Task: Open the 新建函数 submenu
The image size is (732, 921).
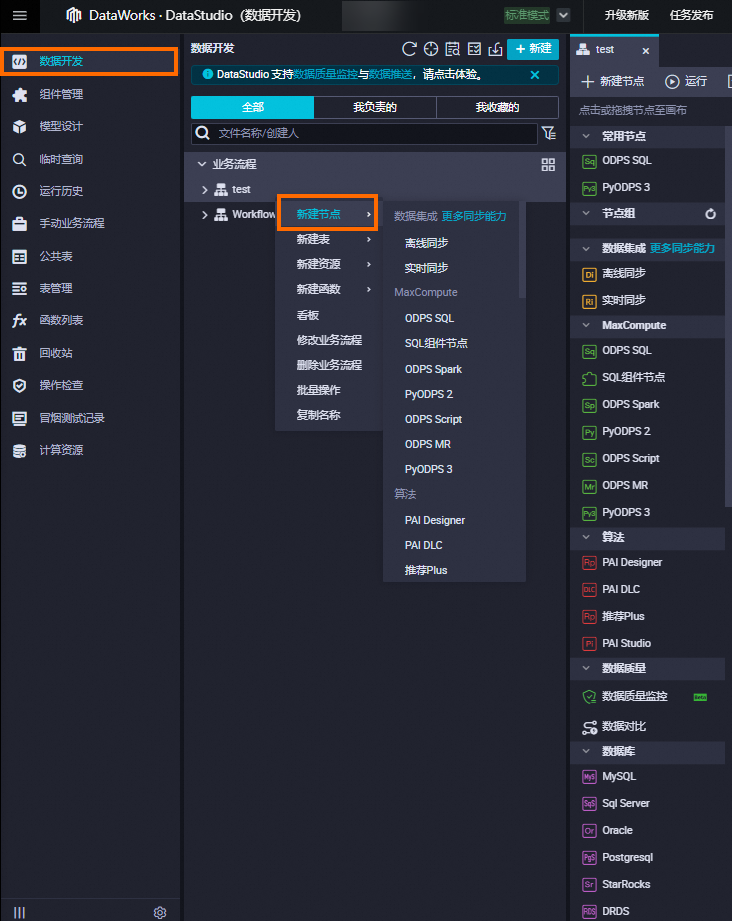Action: (329, 290)
